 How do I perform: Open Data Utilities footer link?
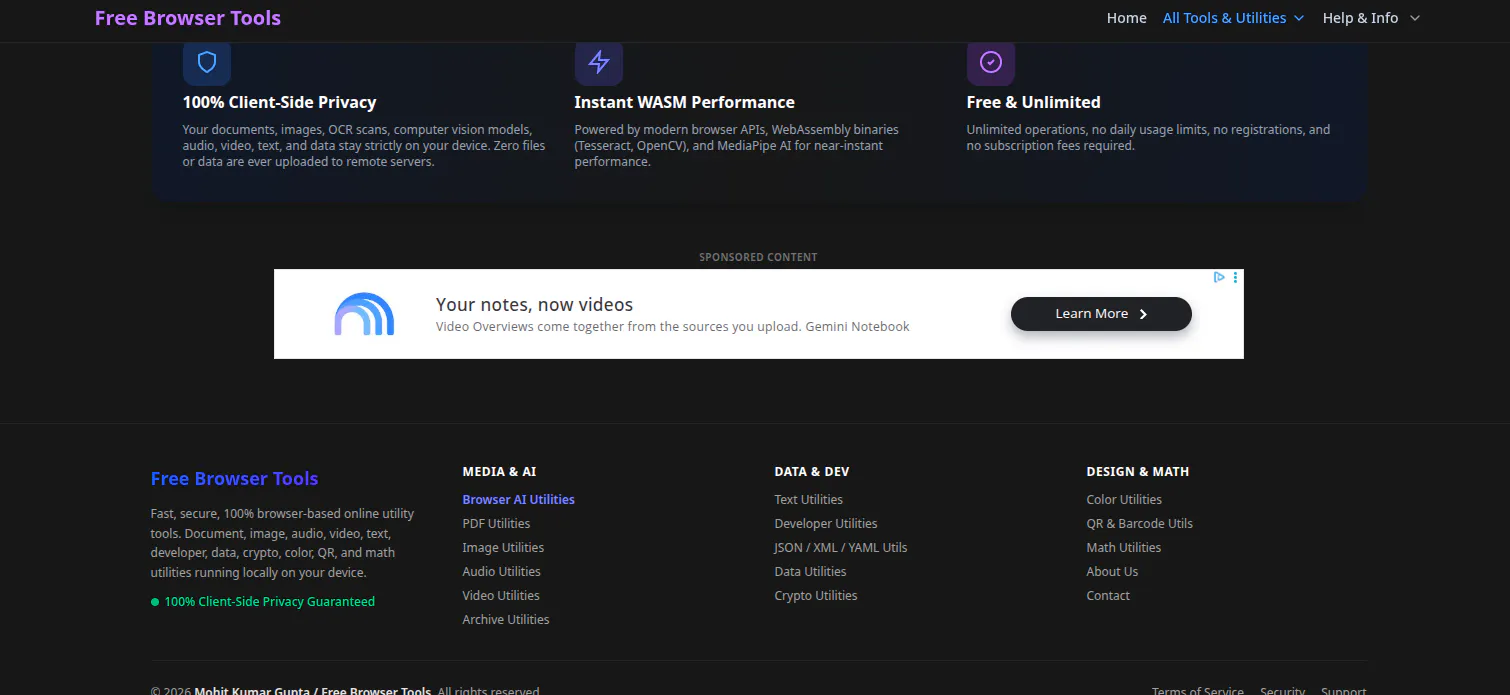pyautogui.click(x=810, y=572)
